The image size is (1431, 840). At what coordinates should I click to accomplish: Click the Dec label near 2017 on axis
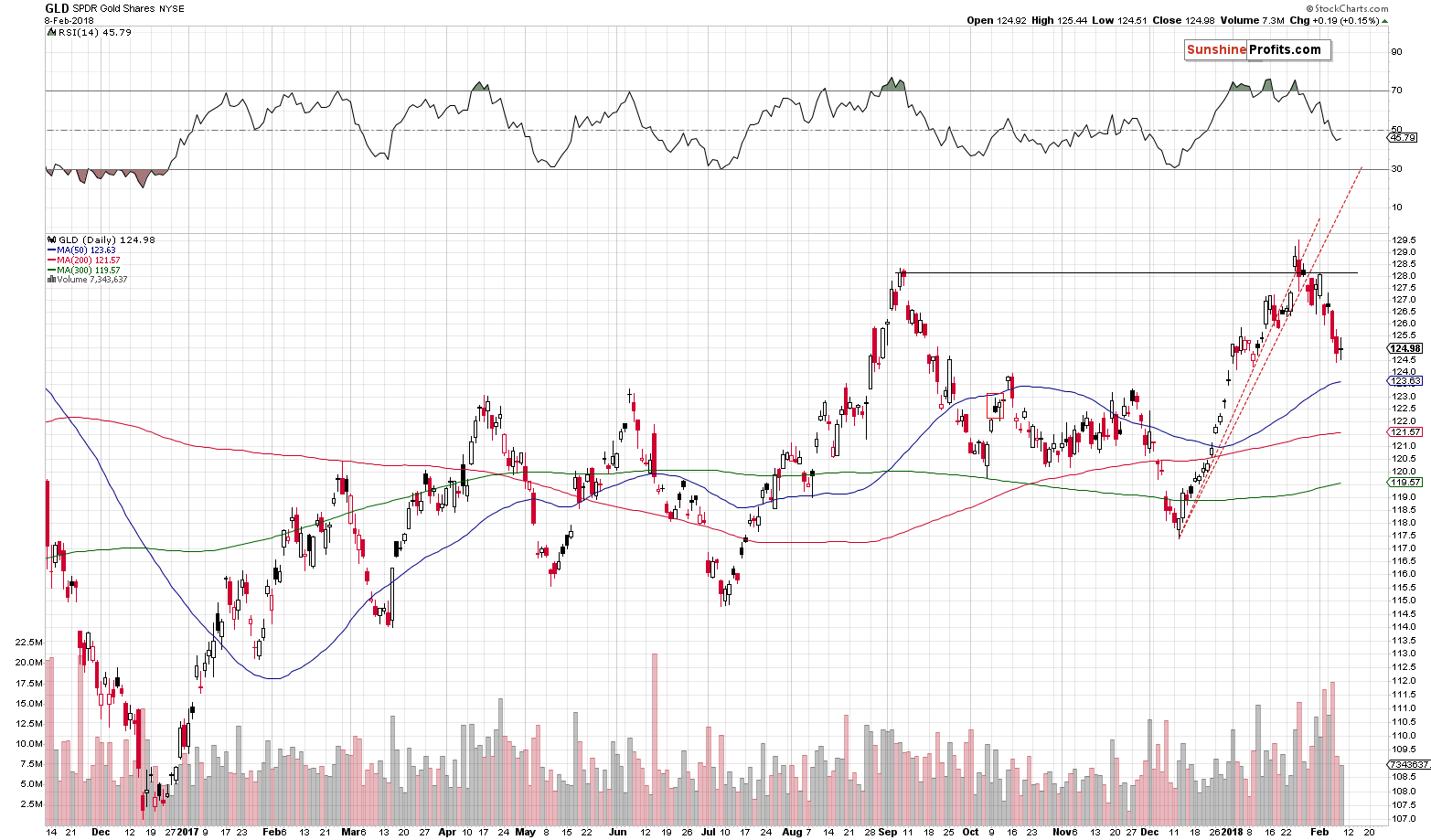click(x=101, y=833)
